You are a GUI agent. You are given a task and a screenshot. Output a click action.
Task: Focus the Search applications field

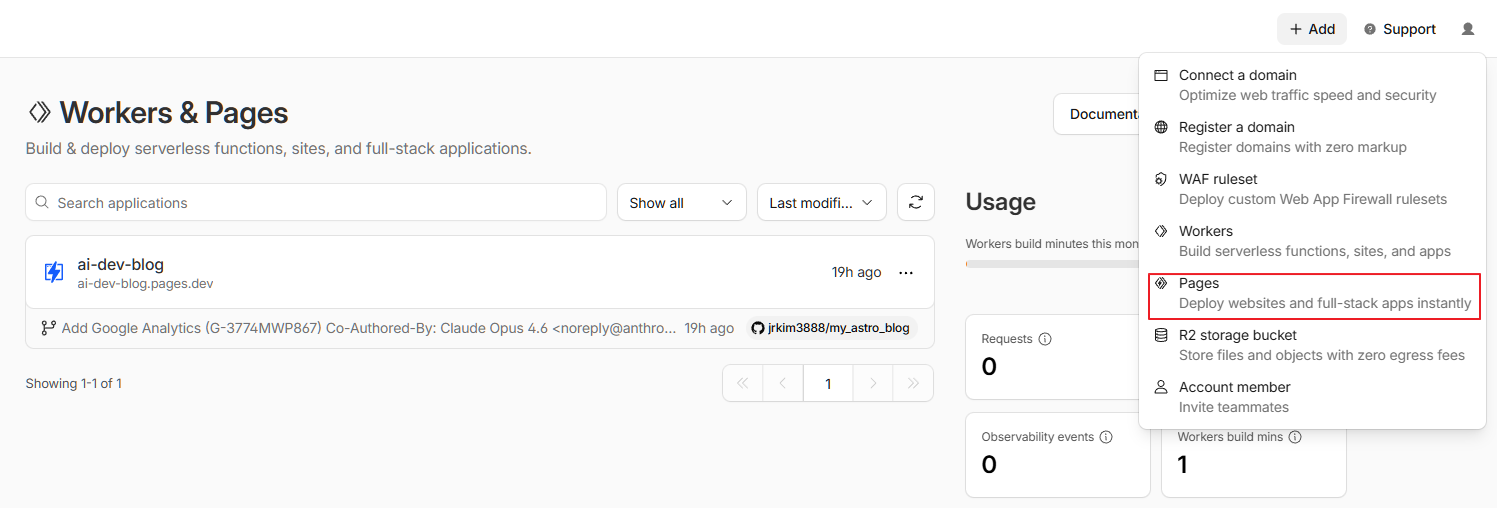[x=316, y=202]
